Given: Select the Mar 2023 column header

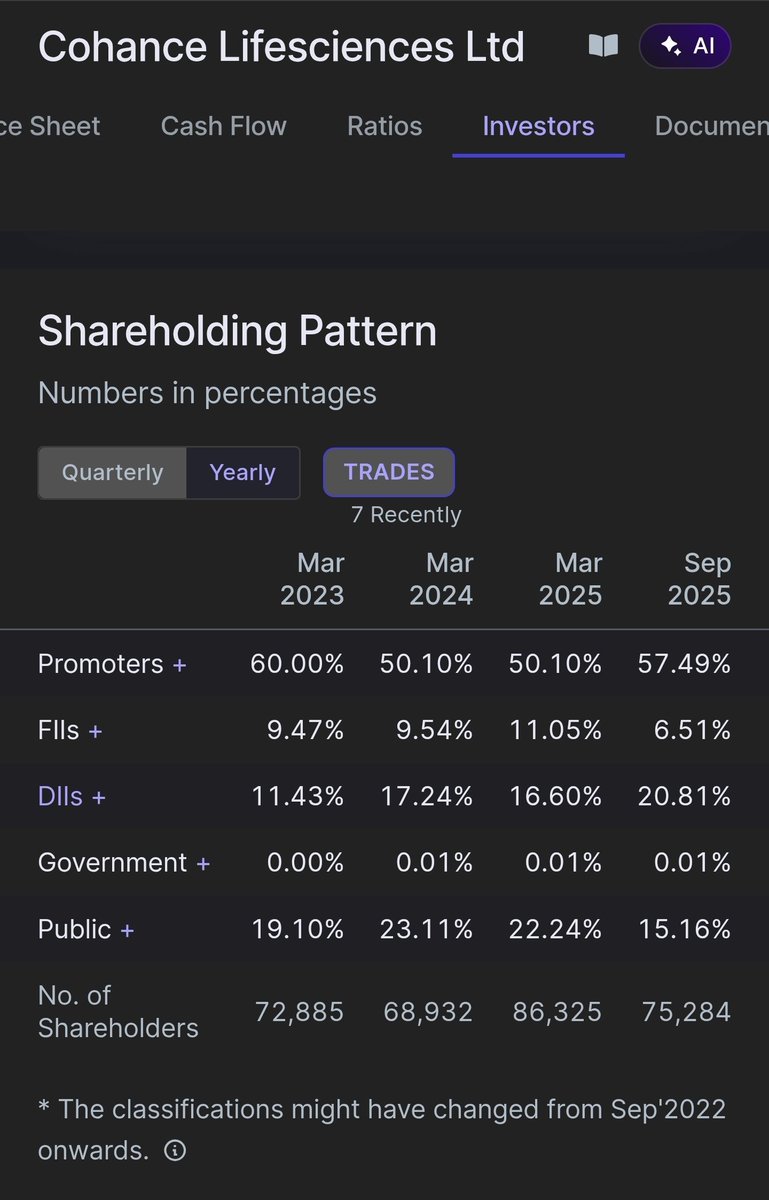Looking at the screenshot, I should (x=312, y=579).
